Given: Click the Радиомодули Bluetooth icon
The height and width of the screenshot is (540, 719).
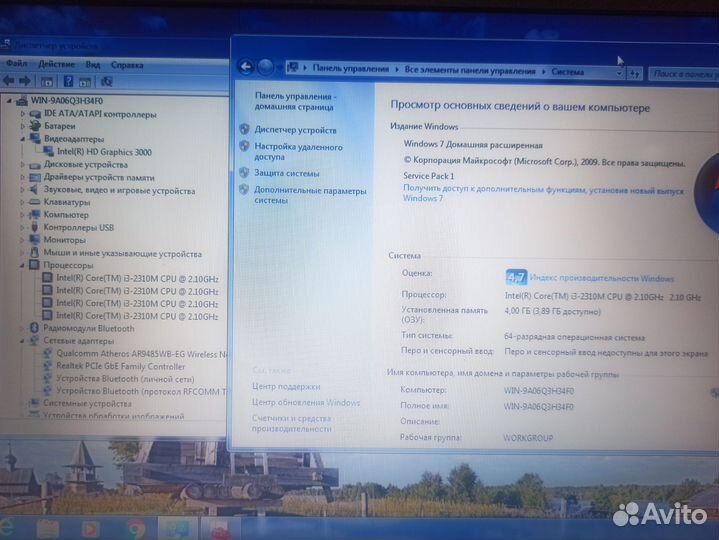Looking at the screenshot, I should (x=34, y=328).
